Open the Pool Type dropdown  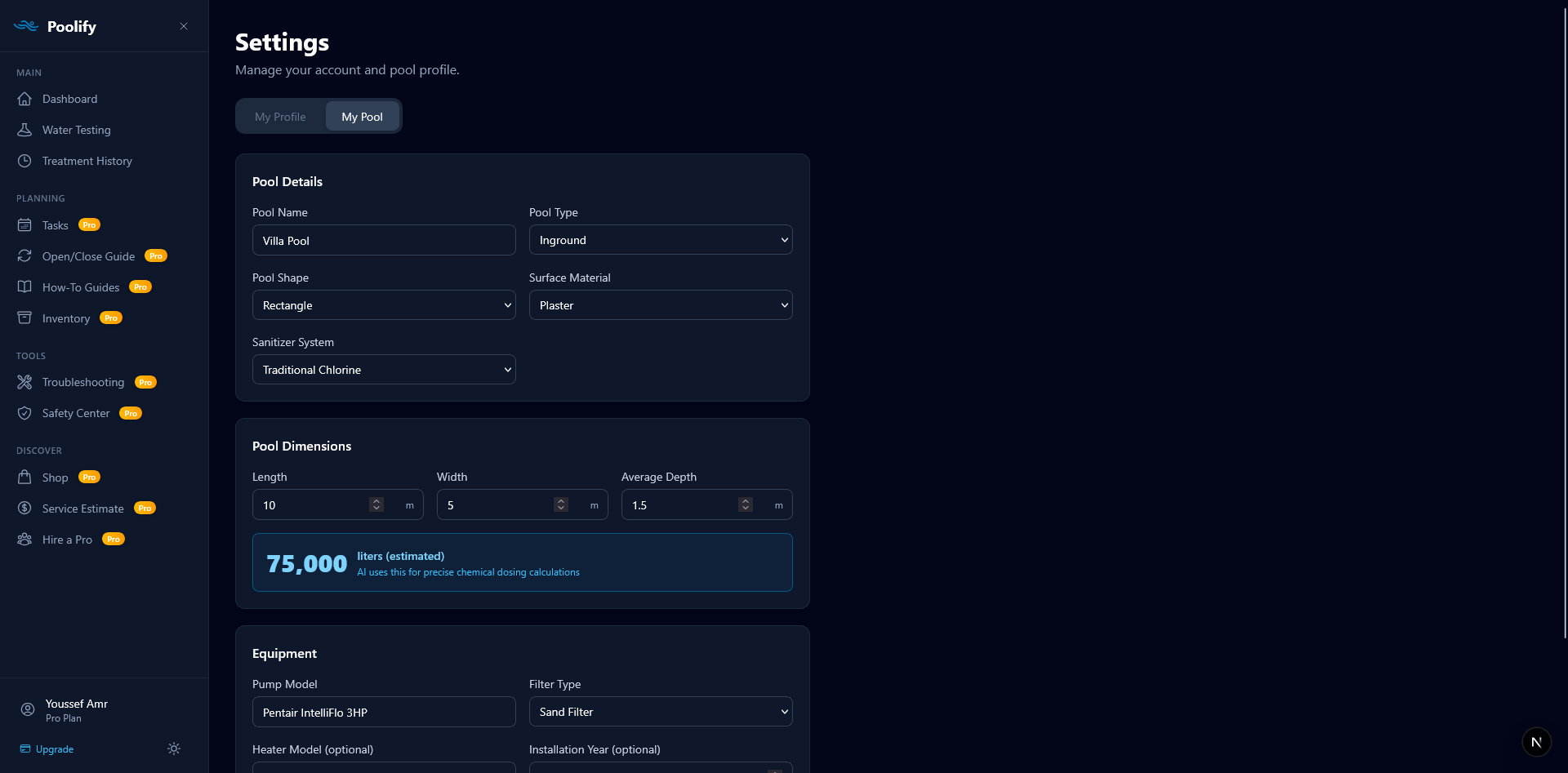(660, 239)
